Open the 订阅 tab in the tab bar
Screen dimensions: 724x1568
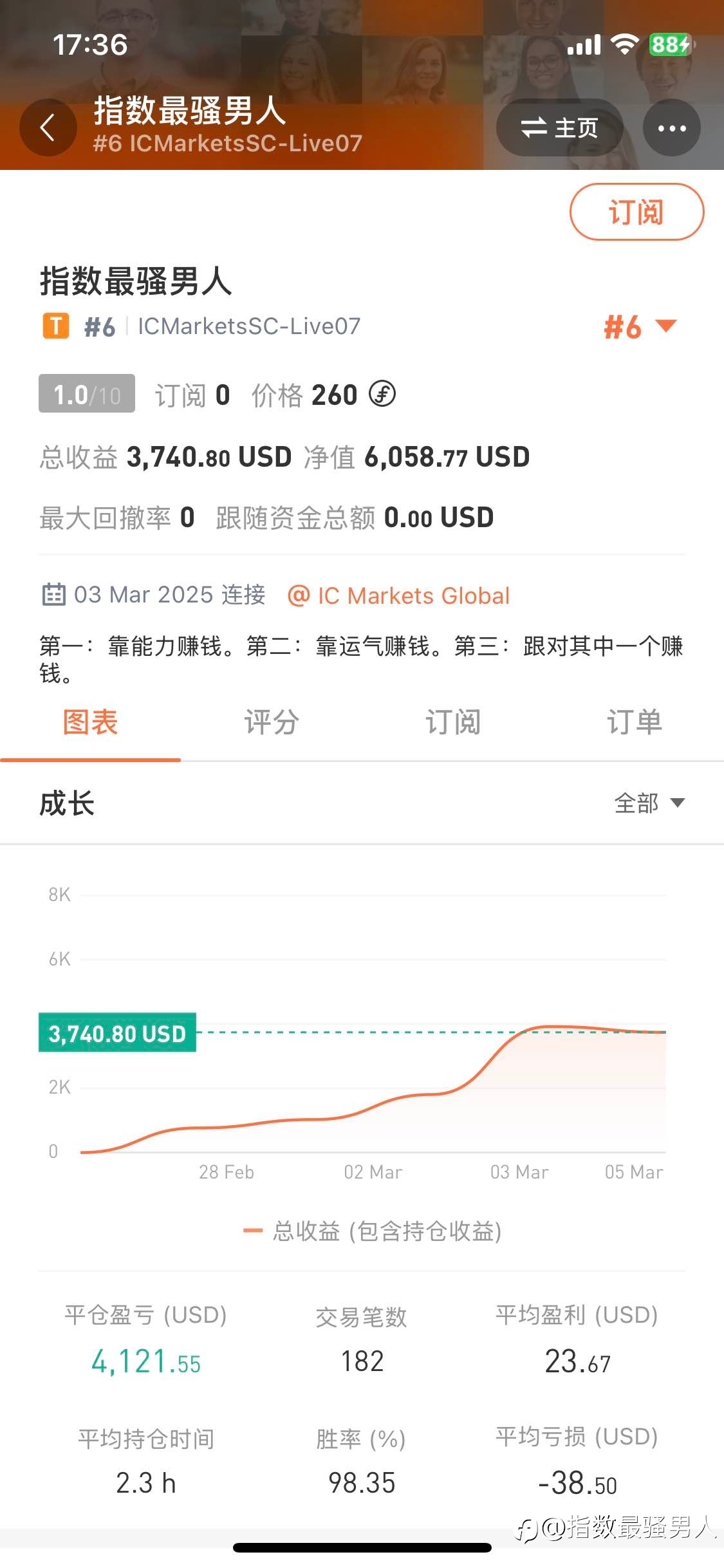pos(453,722)
